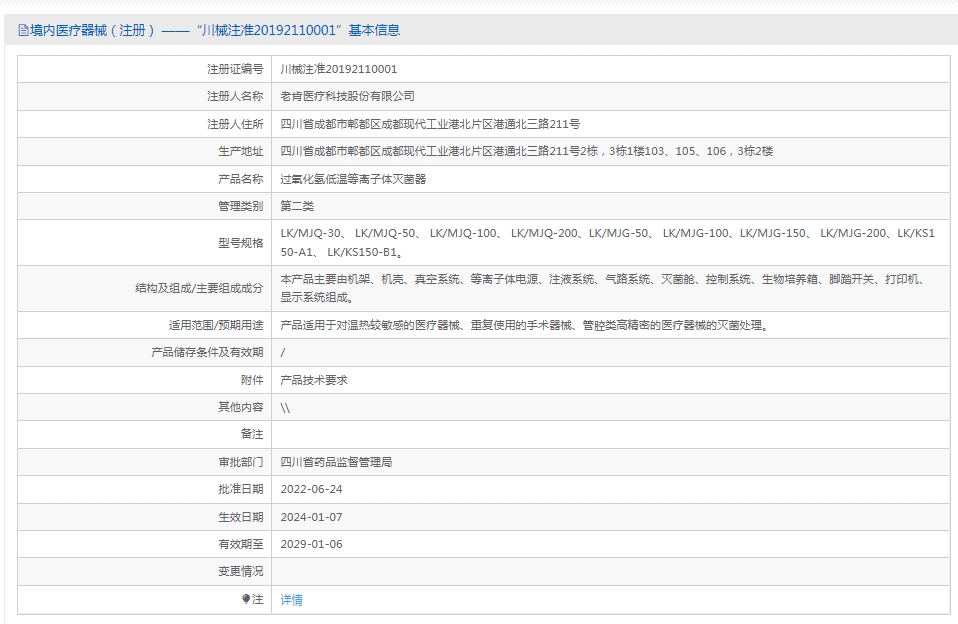Image resolution: width=958 pixels, height=624 pixels.
Task: Click approval date 2022-06-24
Action: click(x=312, y=489)
